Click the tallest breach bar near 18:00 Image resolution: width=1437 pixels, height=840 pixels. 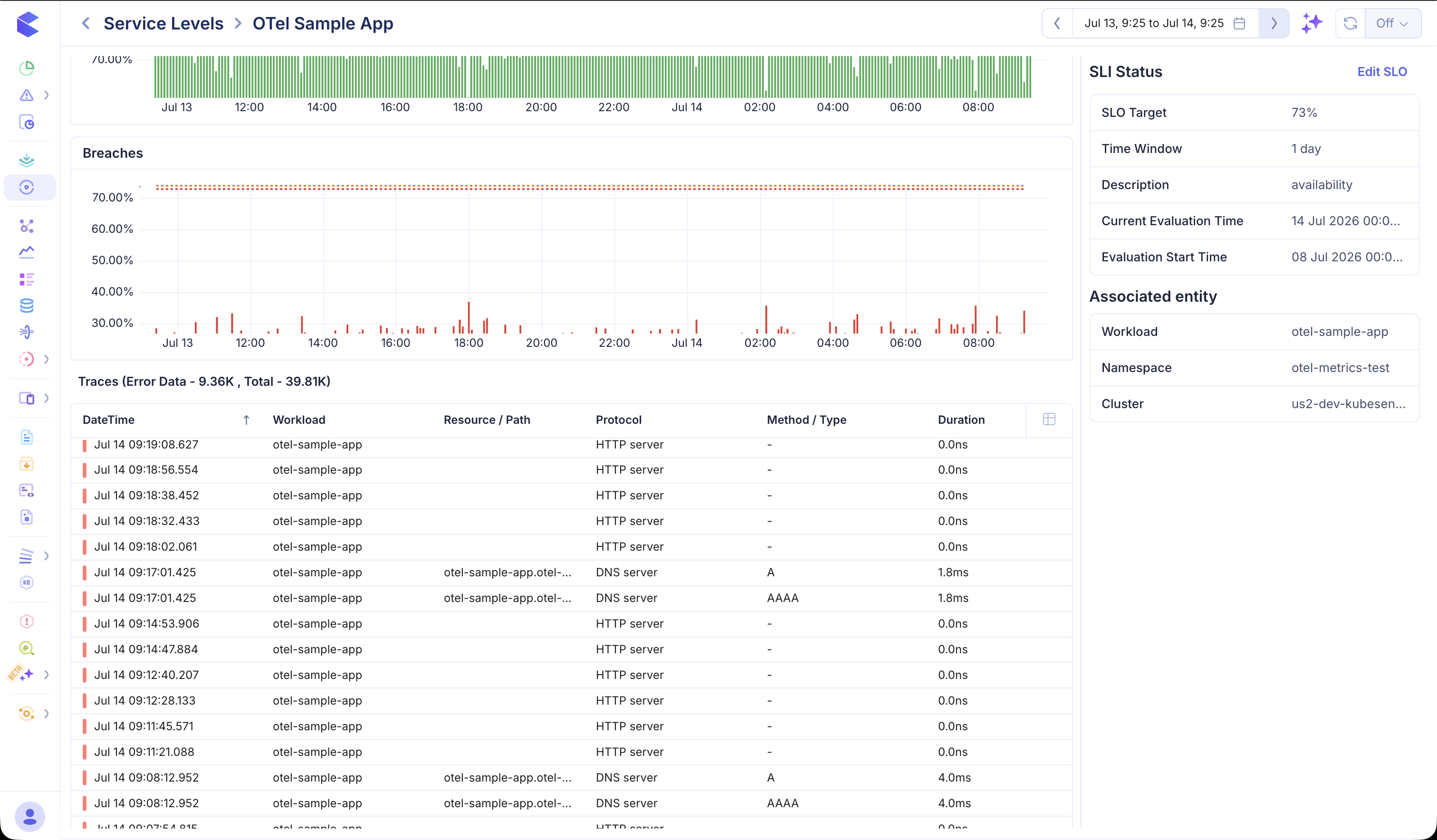point(469,318)
